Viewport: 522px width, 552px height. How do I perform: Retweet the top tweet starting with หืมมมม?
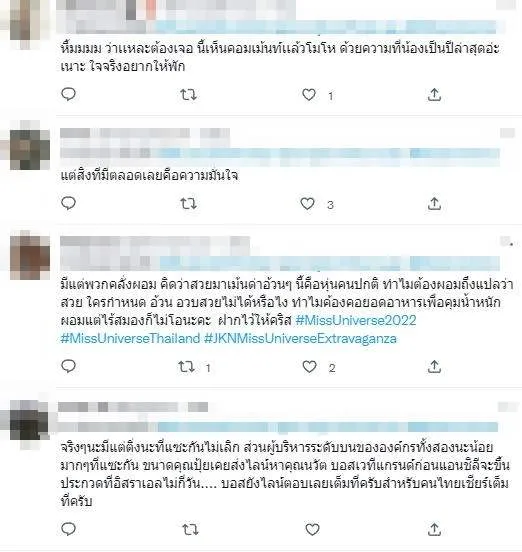[188, 95]
